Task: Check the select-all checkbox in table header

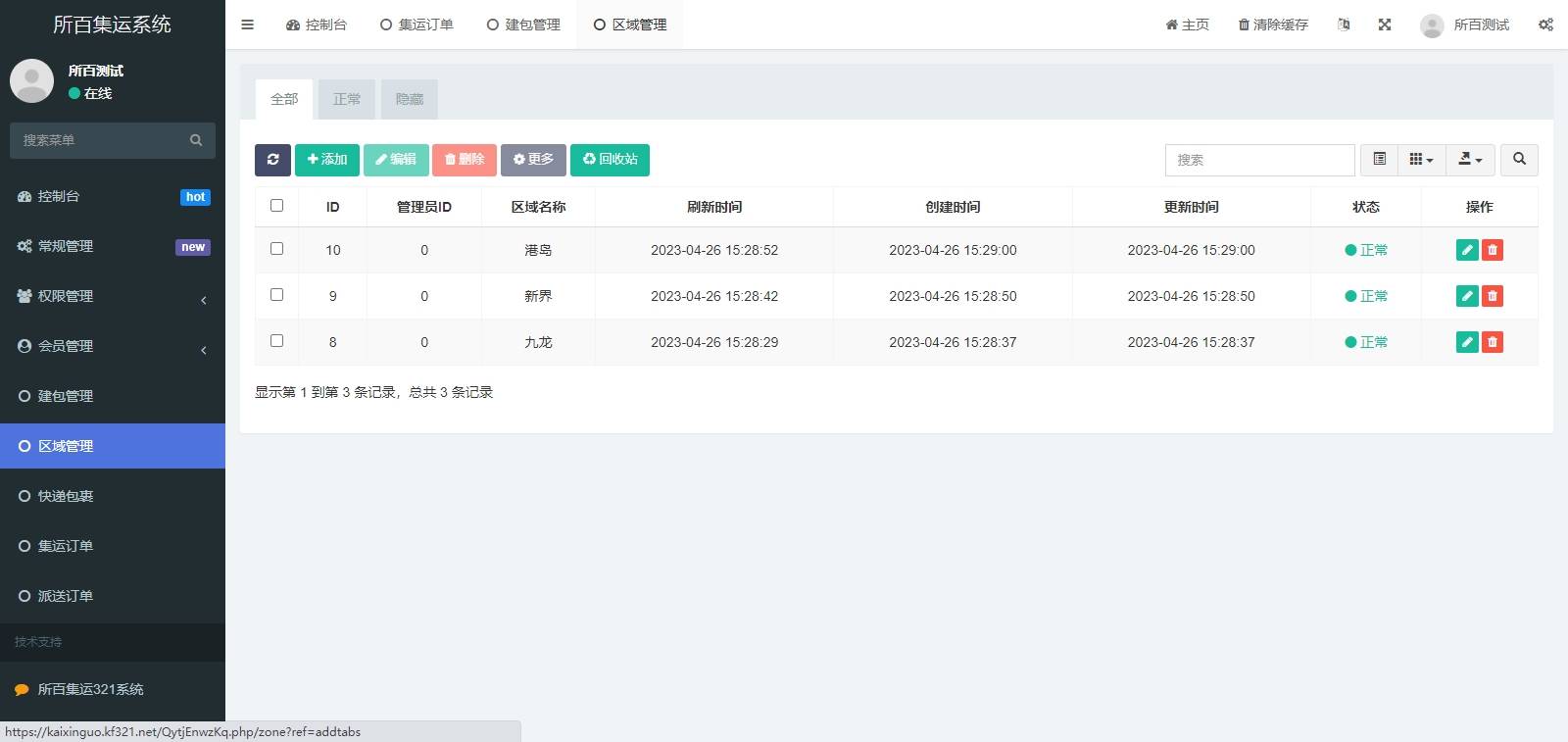Action: (276, 206)
